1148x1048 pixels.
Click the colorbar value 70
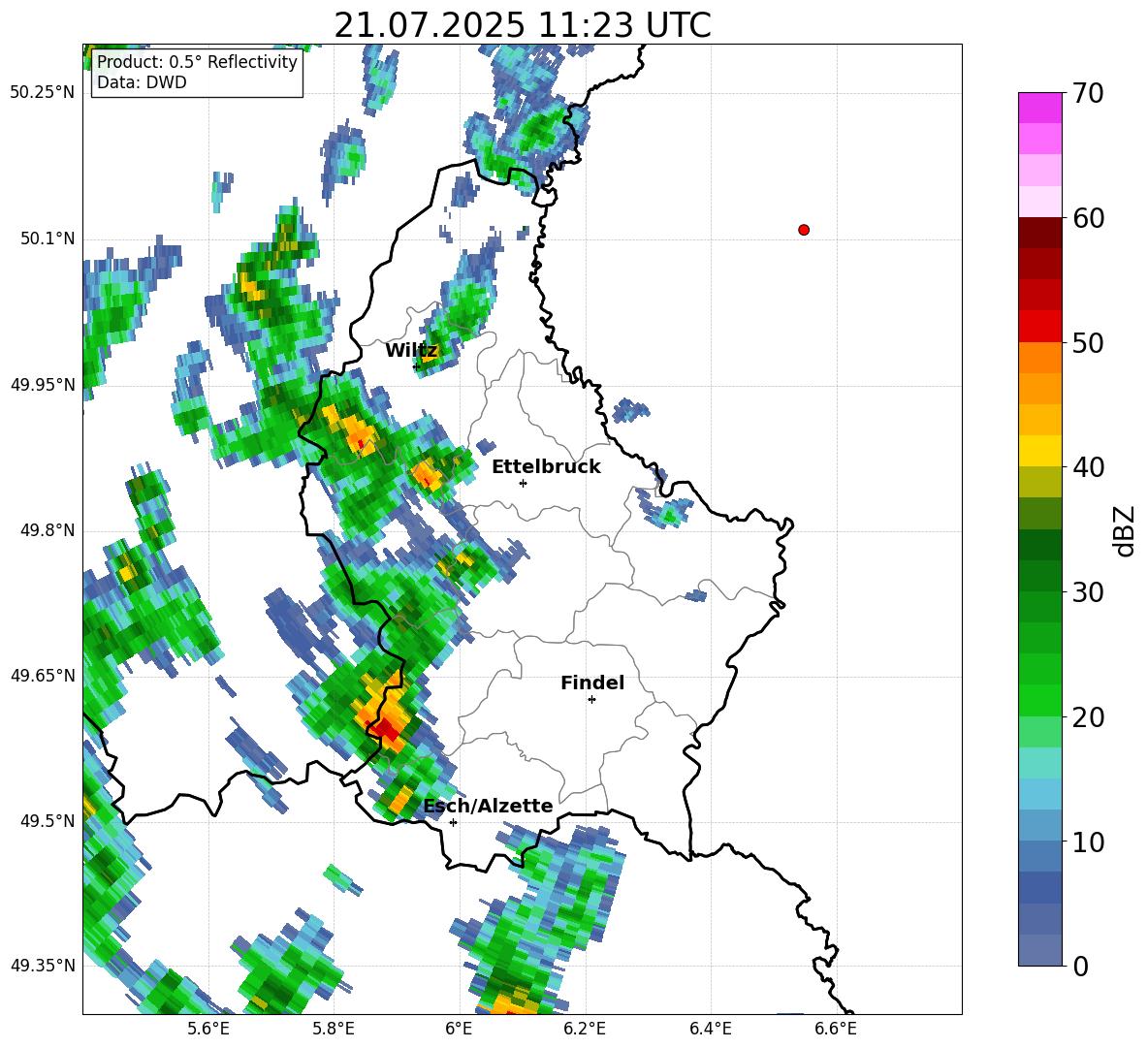(1088, 93)
